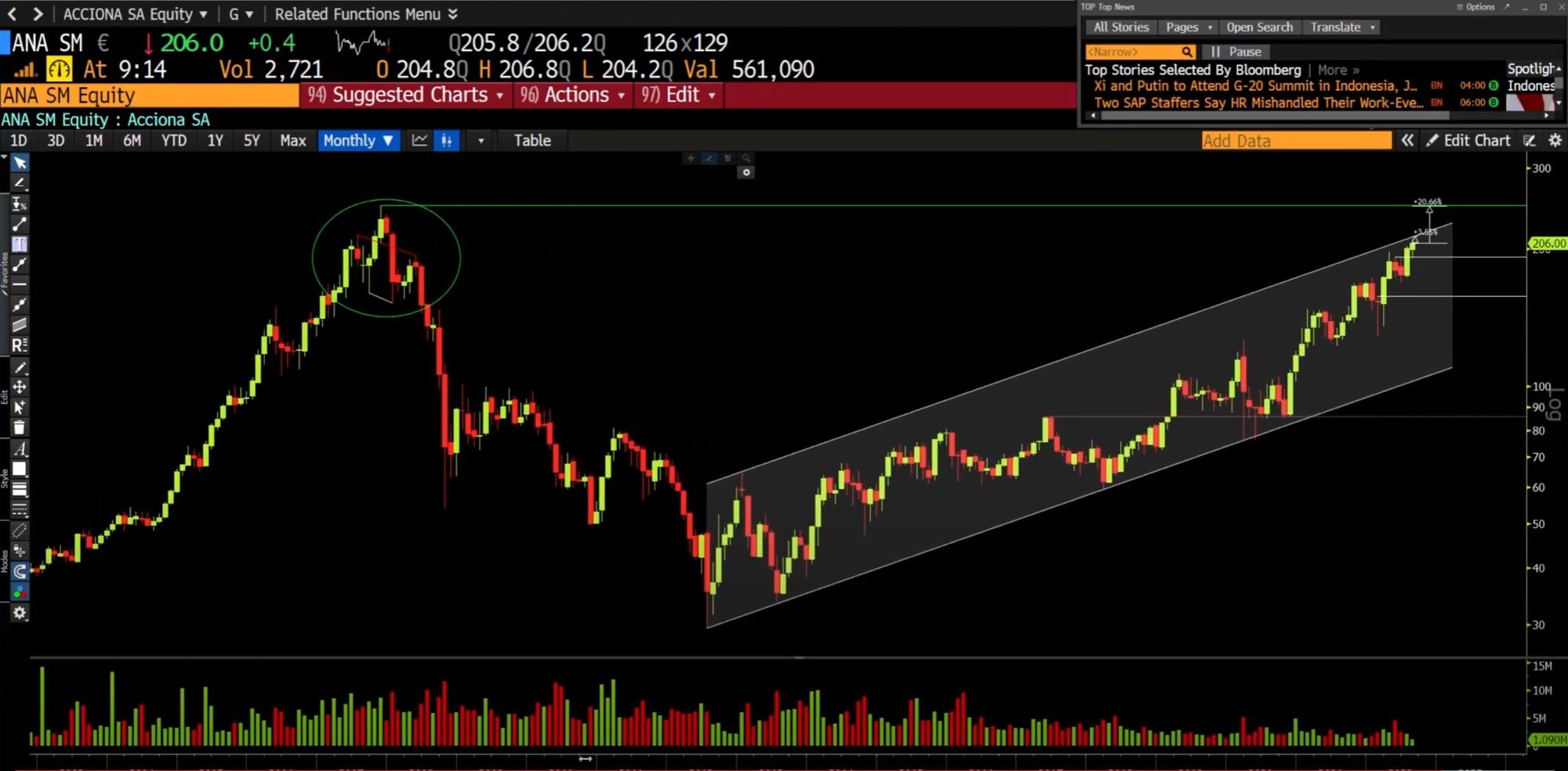
Task: Click the Add Data input field
Action: 1297,141
